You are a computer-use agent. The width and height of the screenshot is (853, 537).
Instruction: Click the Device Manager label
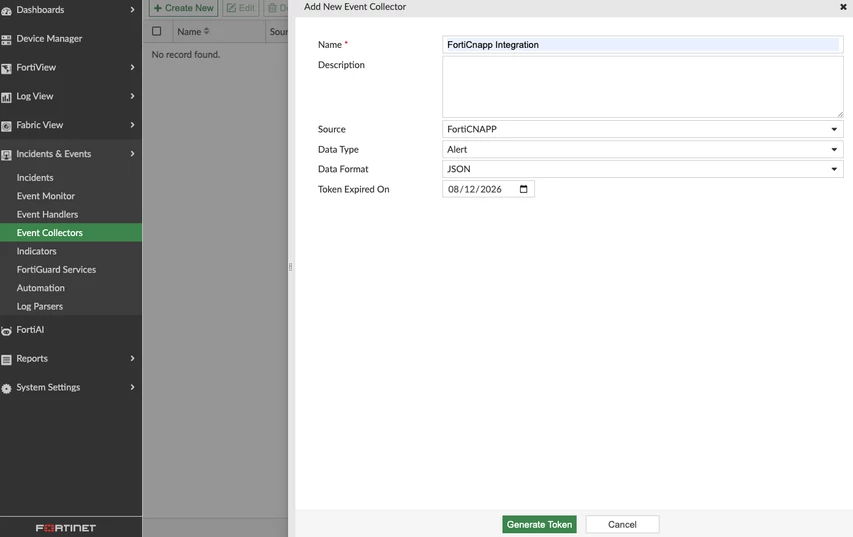[49, 39]
